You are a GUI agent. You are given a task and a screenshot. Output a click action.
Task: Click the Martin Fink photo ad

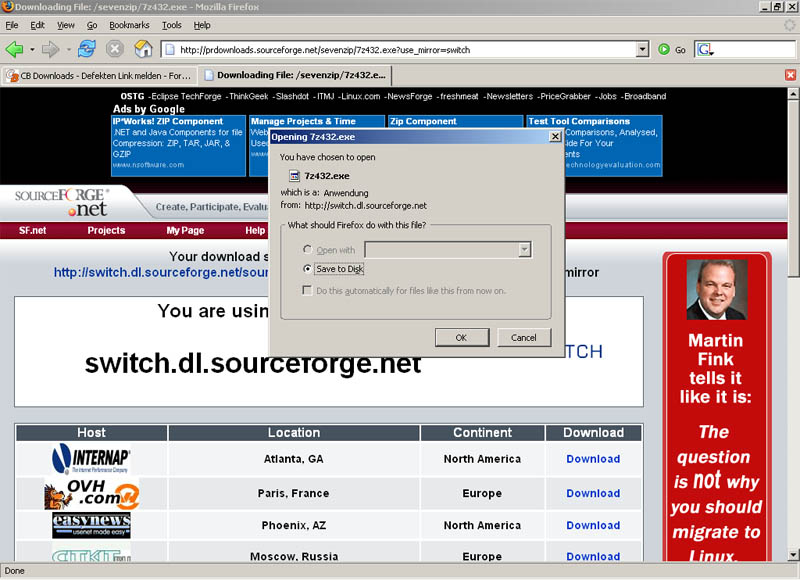717,290
